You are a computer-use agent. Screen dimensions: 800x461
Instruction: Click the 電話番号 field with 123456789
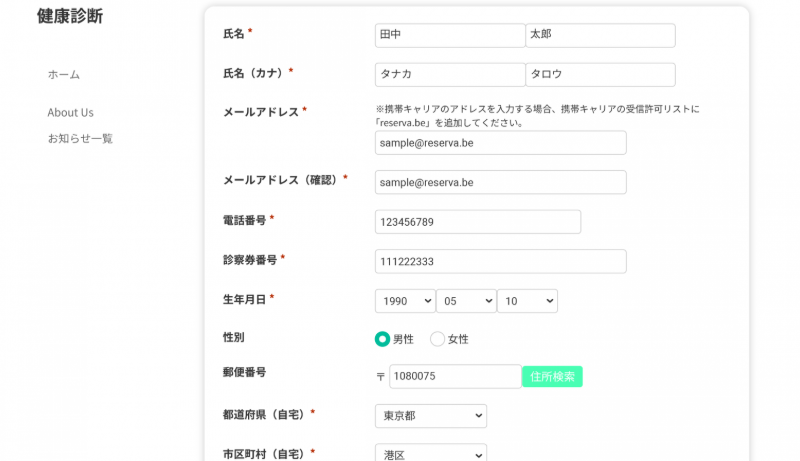[x=478, y=222]
